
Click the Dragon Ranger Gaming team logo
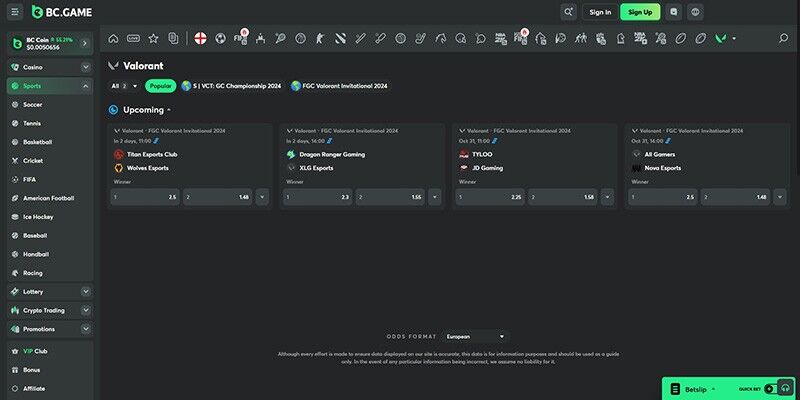[x=291, y=154]
